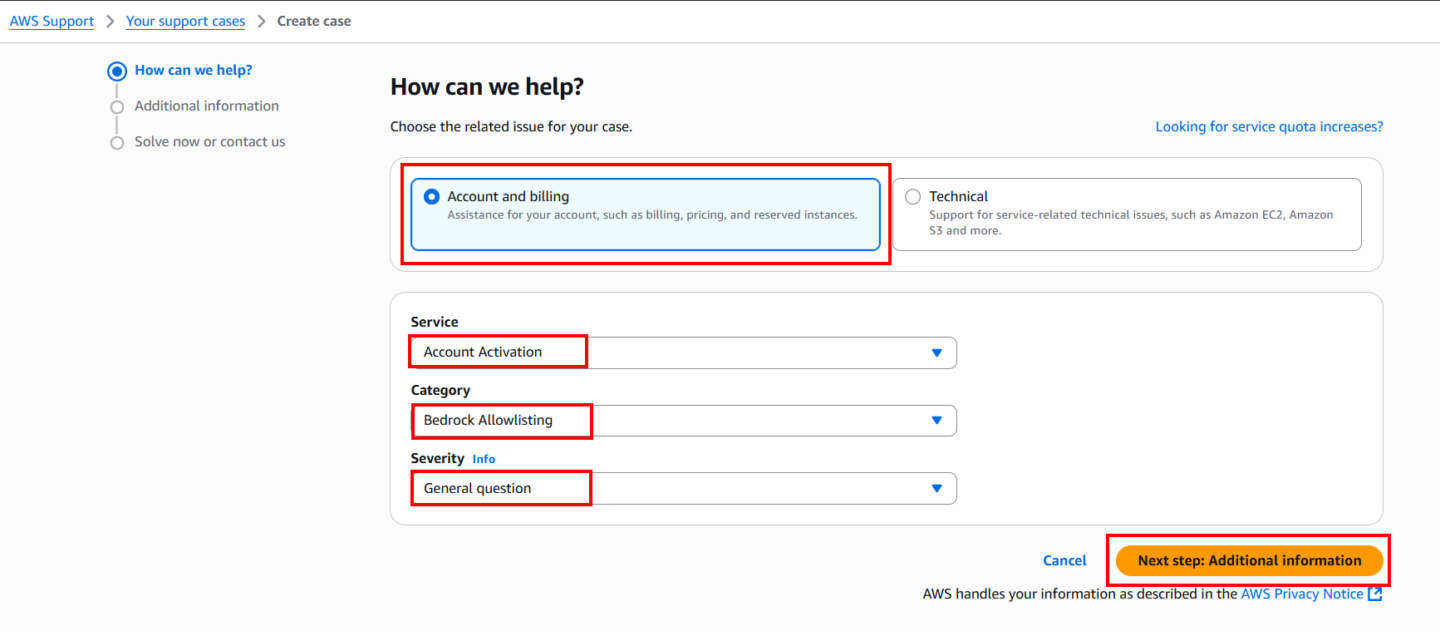Click Next step: Additional information button

pos(1250,561)
